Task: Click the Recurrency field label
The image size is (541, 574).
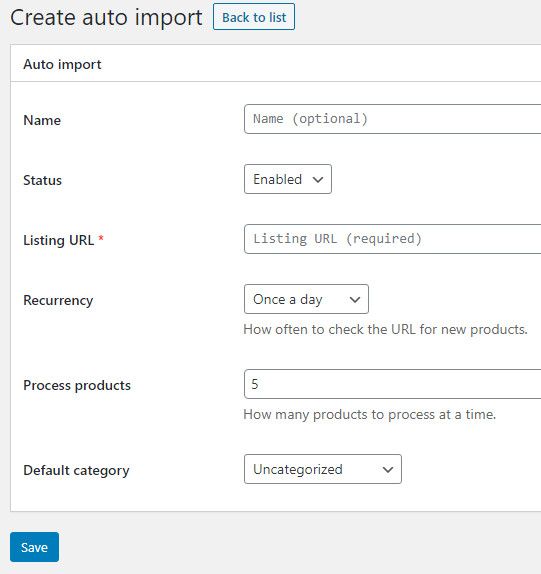Action: [58, 301]
